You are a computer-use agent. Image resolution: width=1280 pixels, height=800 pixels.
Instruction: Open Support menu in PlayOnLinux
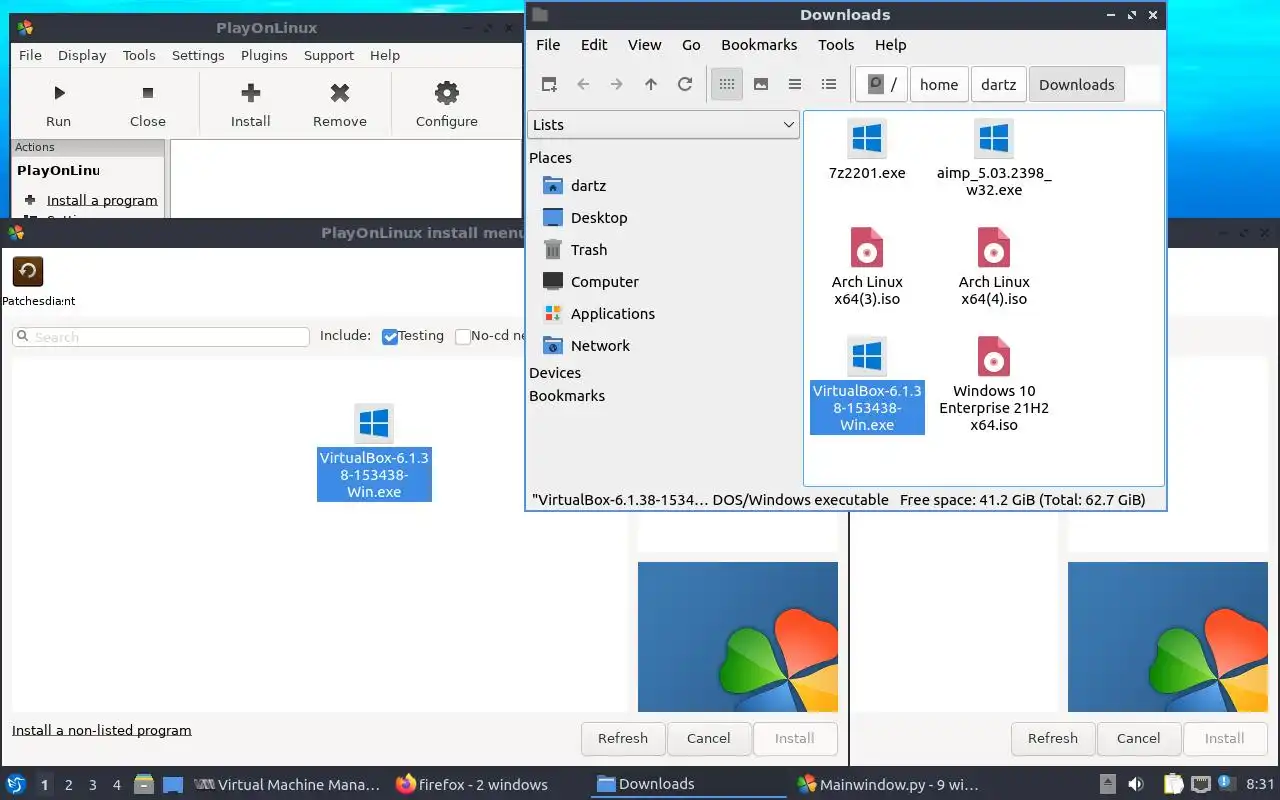point(329,56)
